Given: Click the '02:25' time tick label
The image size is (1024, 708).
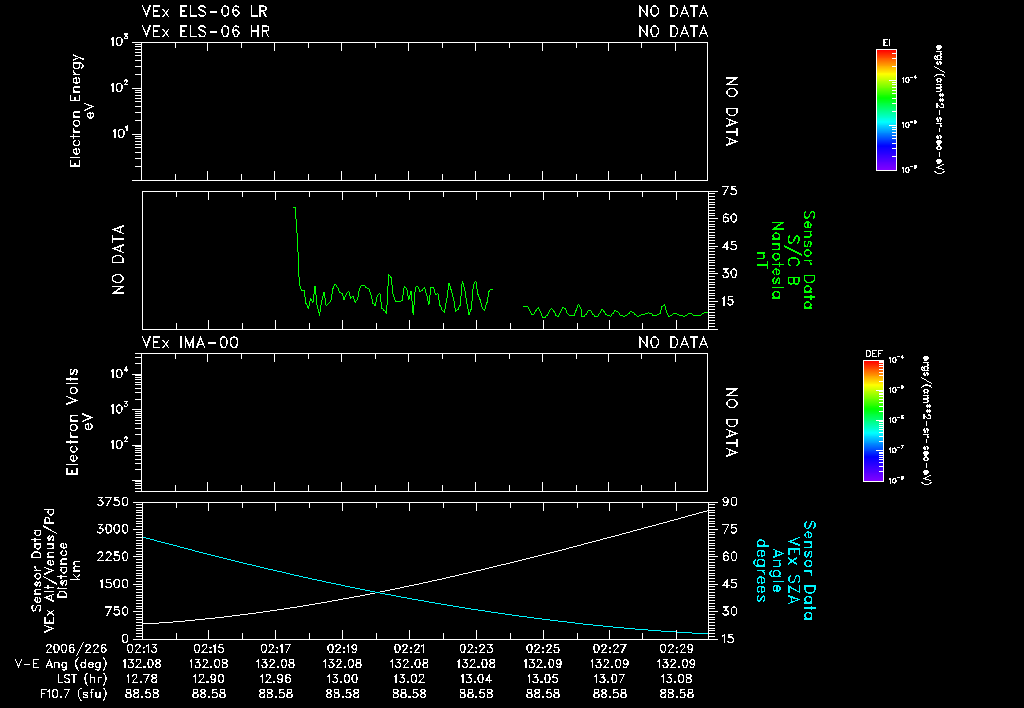Looking at the screenshot, I should click(x=543, y=649).
